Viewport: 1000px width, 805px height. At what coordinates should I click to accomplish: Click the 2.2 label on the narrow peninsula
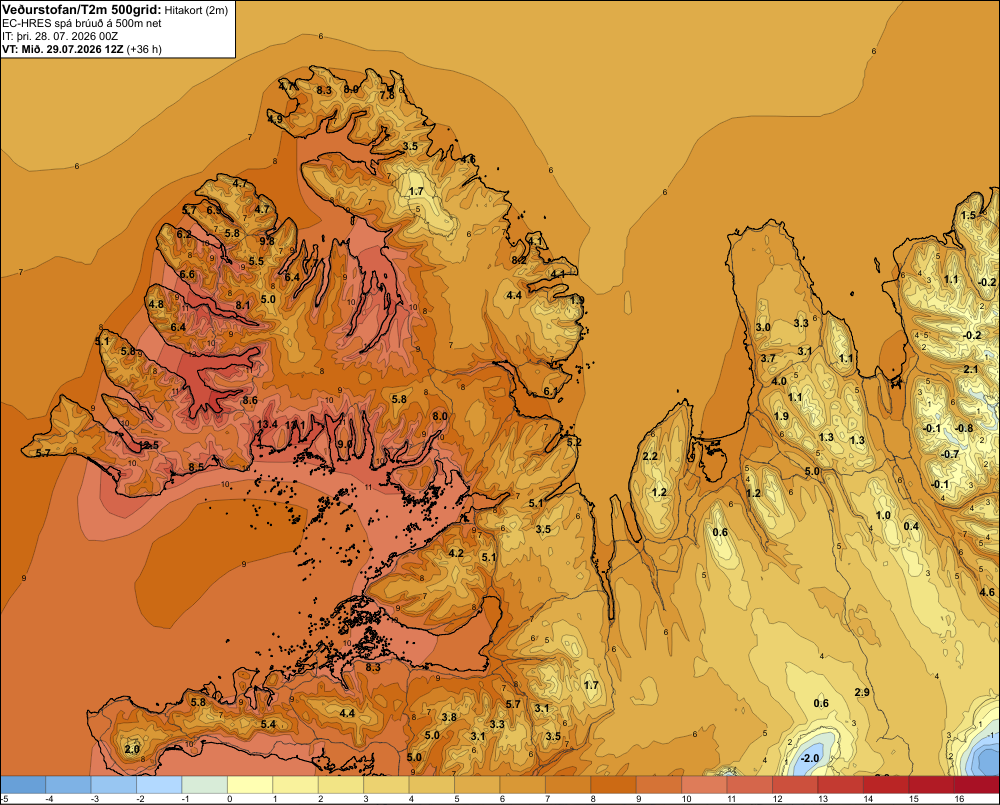[x=650, y=456]
